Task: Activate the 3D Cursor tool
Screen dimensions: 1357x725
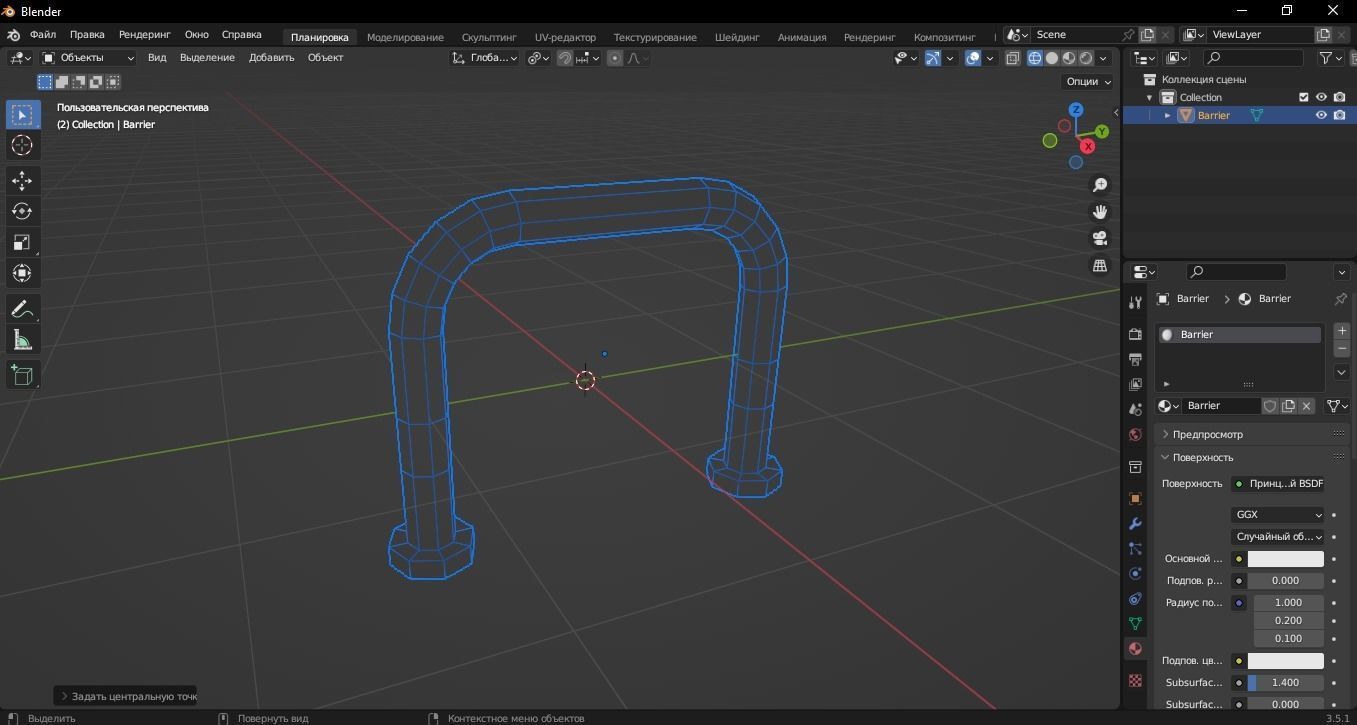Action: point(22,145)
